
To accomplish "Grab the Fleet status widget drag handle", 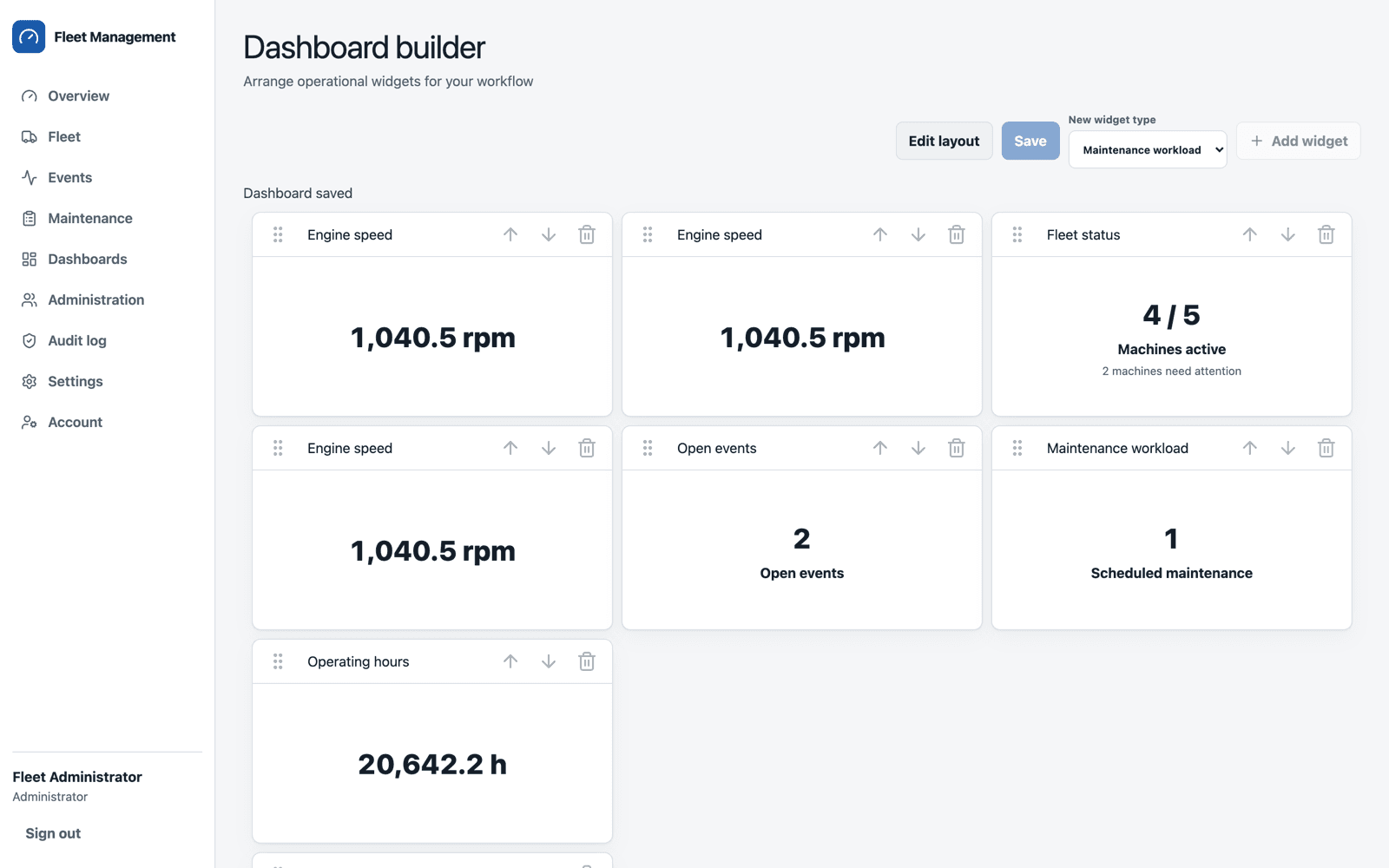I will click(x=1017, y=235).
